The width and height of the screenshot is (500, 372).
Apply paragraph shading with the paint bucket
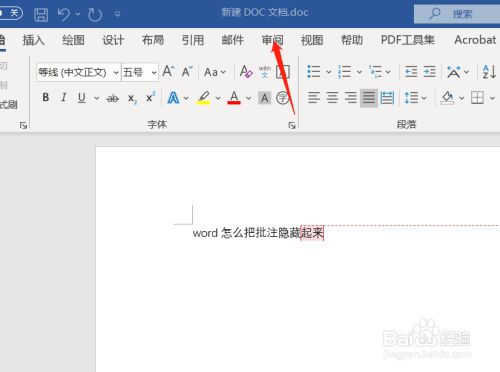pos(447,98)
